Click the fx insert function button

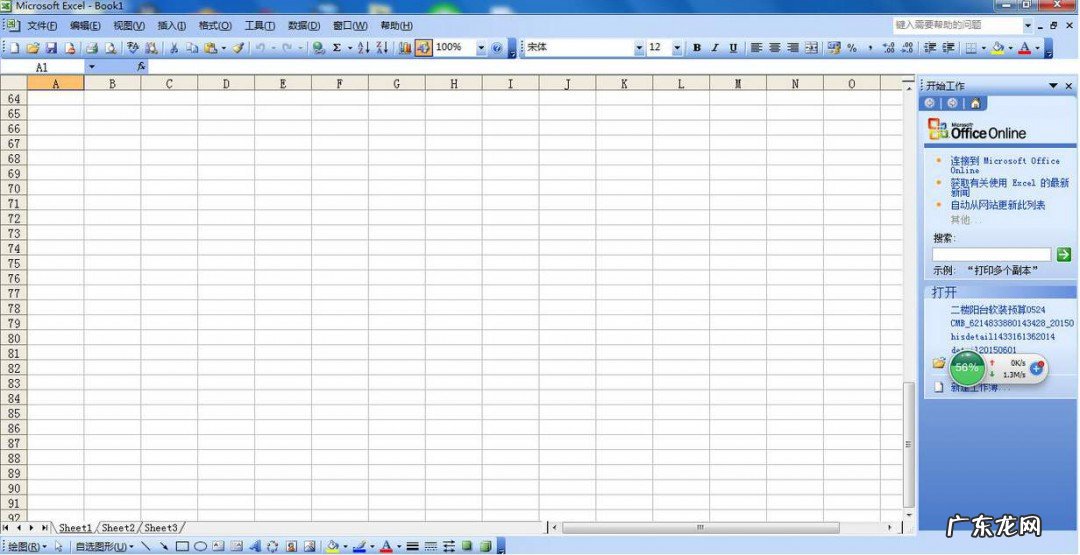(141, 67)
